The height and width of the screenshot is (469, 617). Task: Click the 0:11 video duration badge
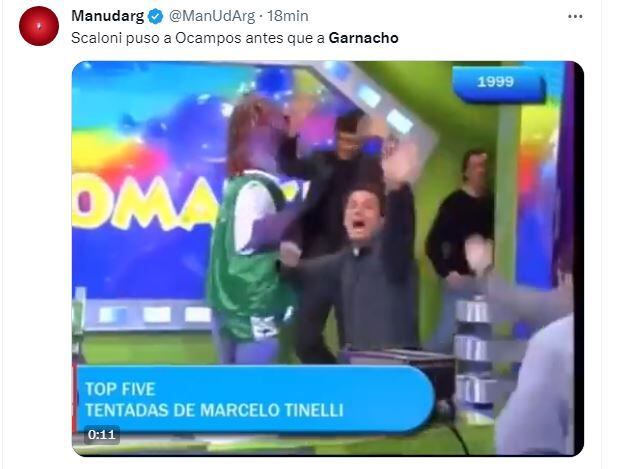pos(102,435)
